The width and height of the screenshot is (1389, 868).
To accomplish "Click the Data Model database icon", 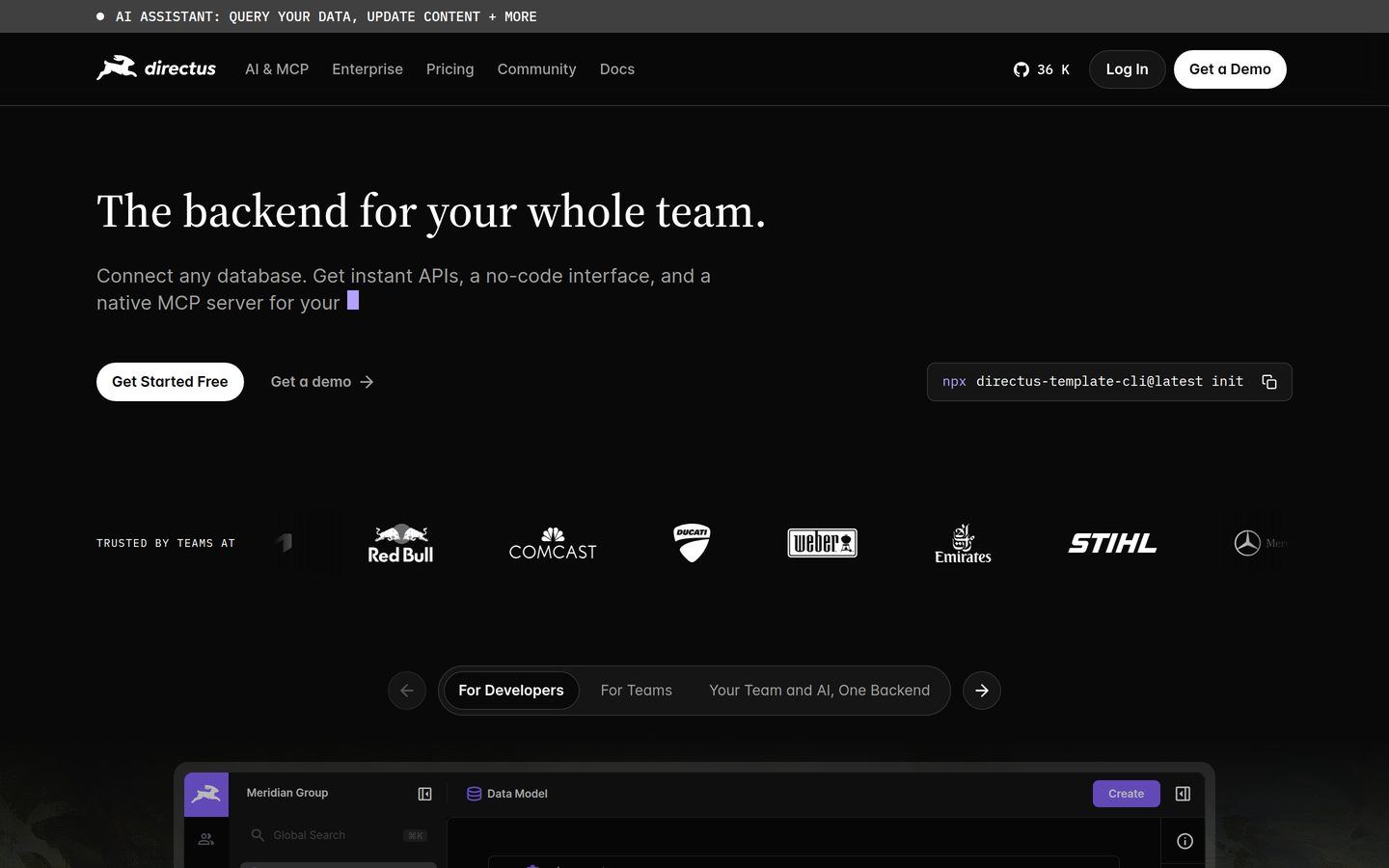I will point(474,794).
